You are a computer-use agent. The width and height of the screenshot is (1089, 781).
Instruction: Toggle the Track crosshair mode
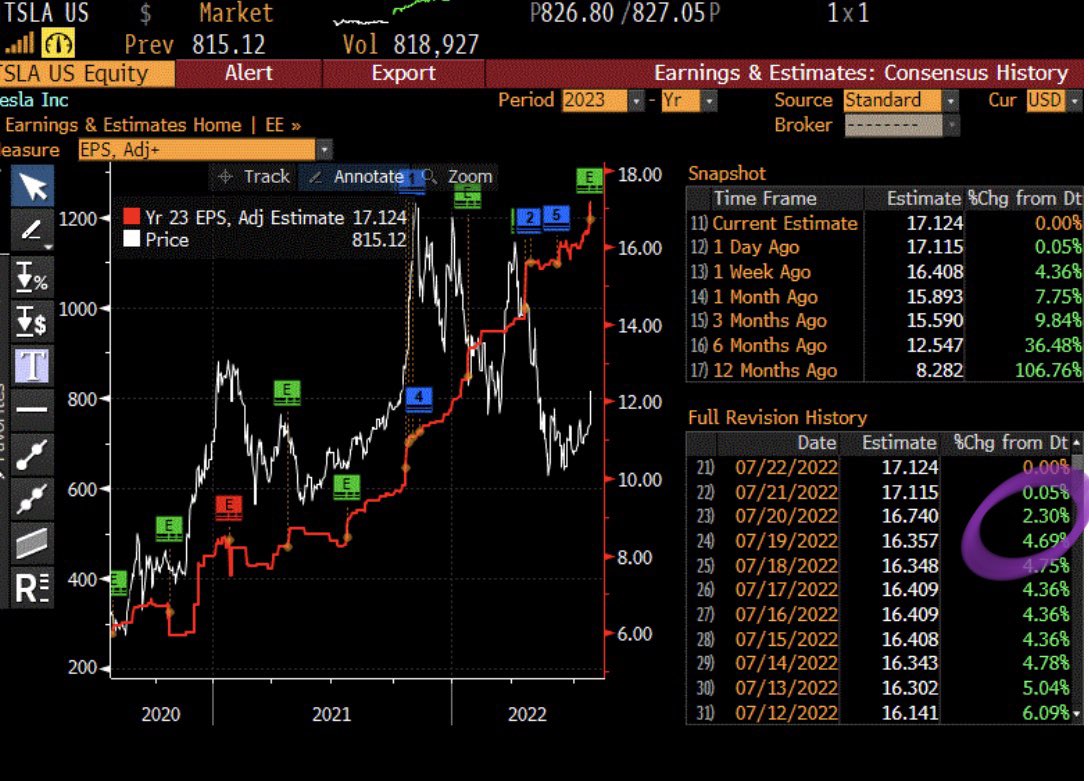point(253,176)
